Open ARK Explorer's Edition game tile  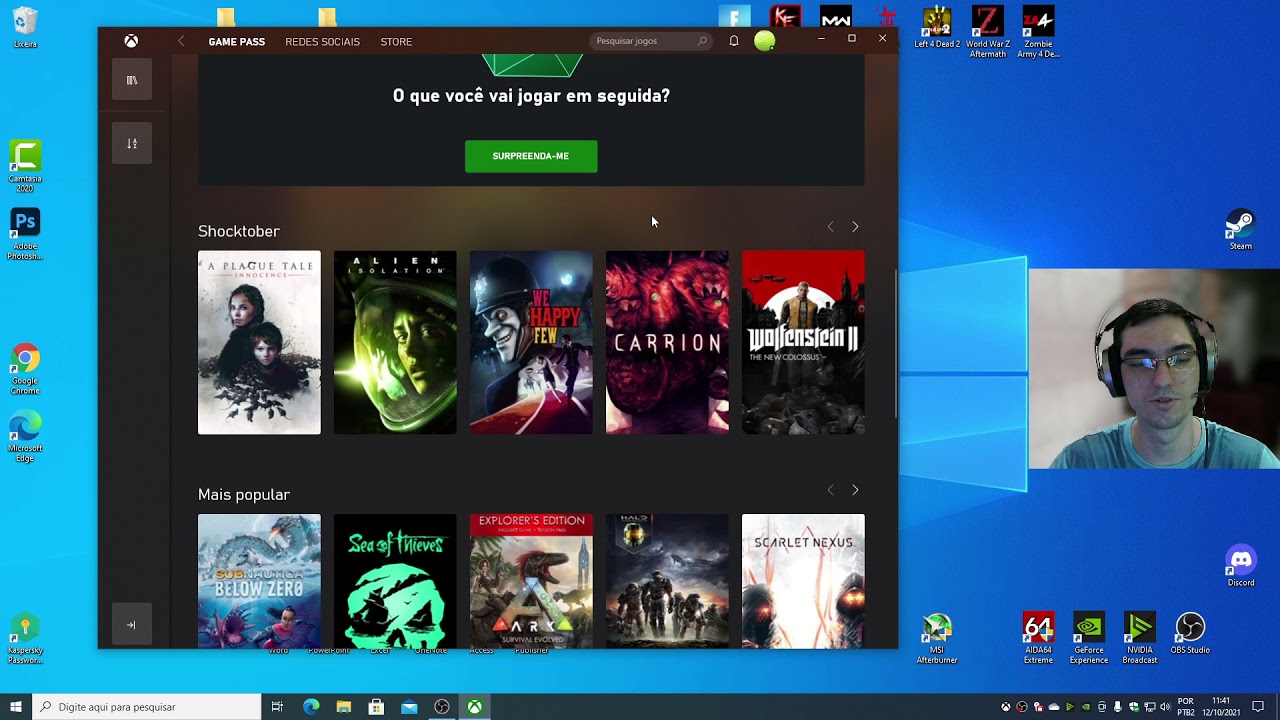coord(531,581)
